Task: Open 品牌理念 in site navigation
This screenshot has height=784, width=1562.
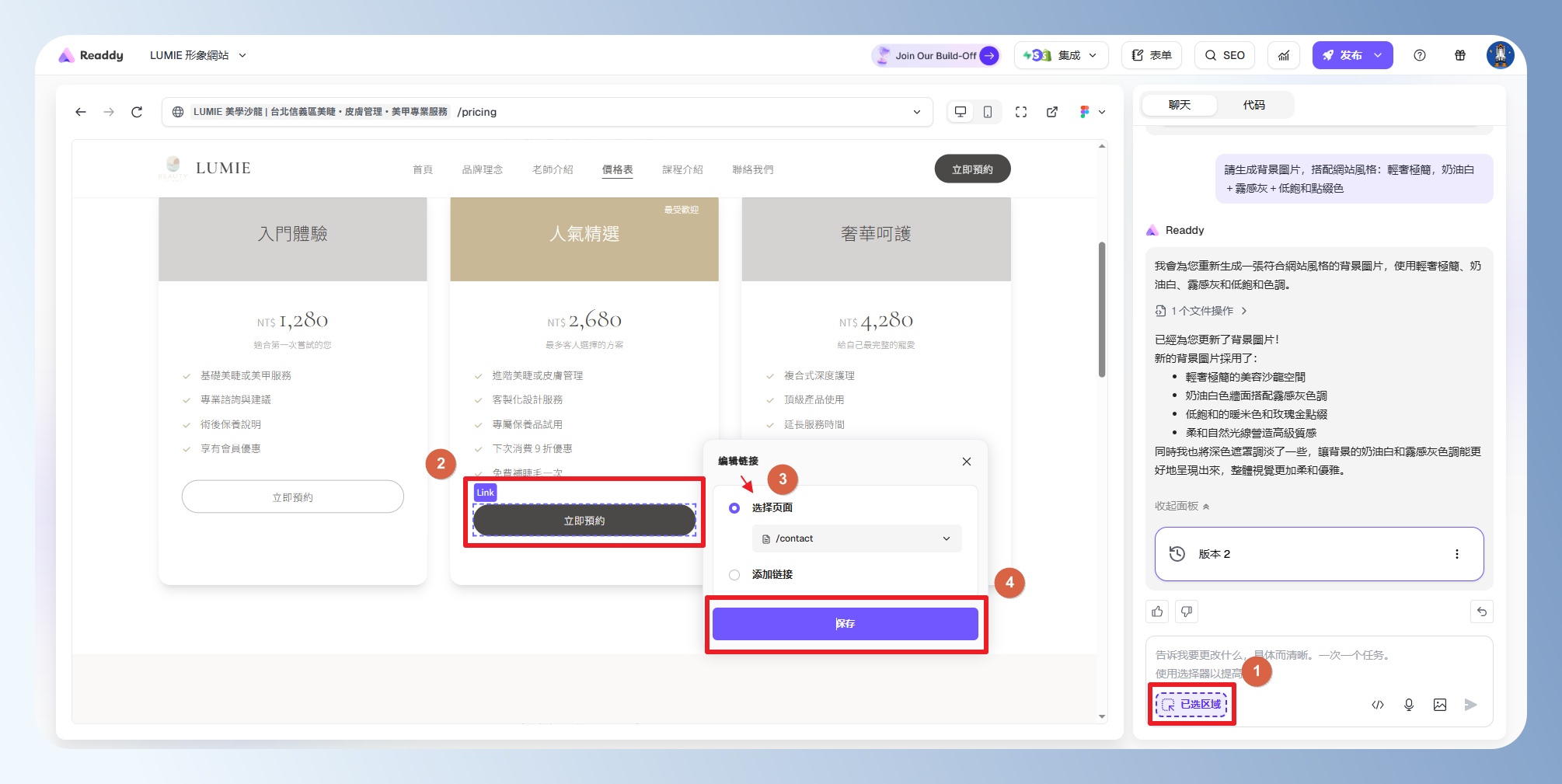Action: coord(482,169)
